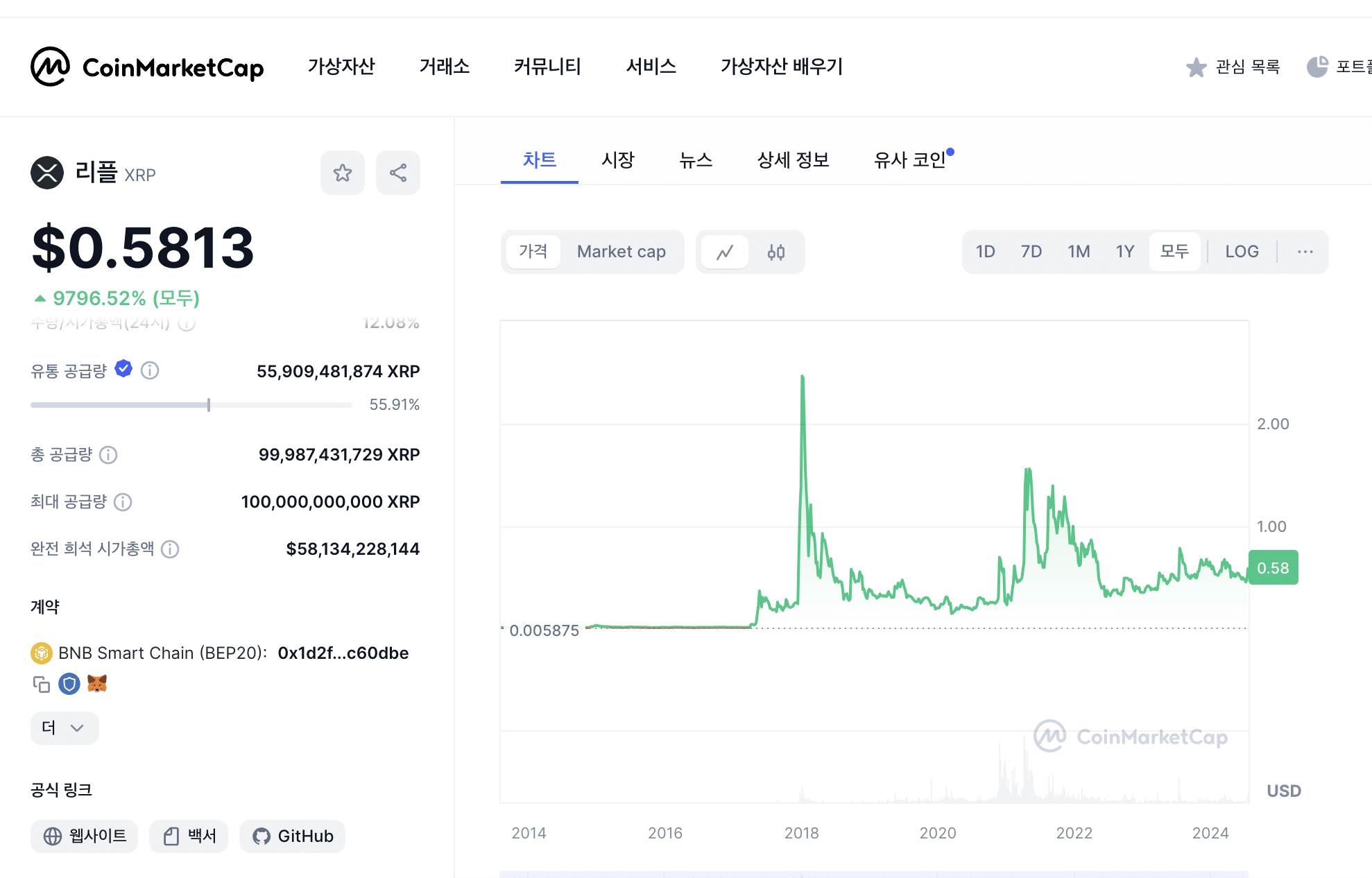This screenshot has height=878, width=1372.
Task: Set chart range to 1D
Action: [x=986, y=252]
